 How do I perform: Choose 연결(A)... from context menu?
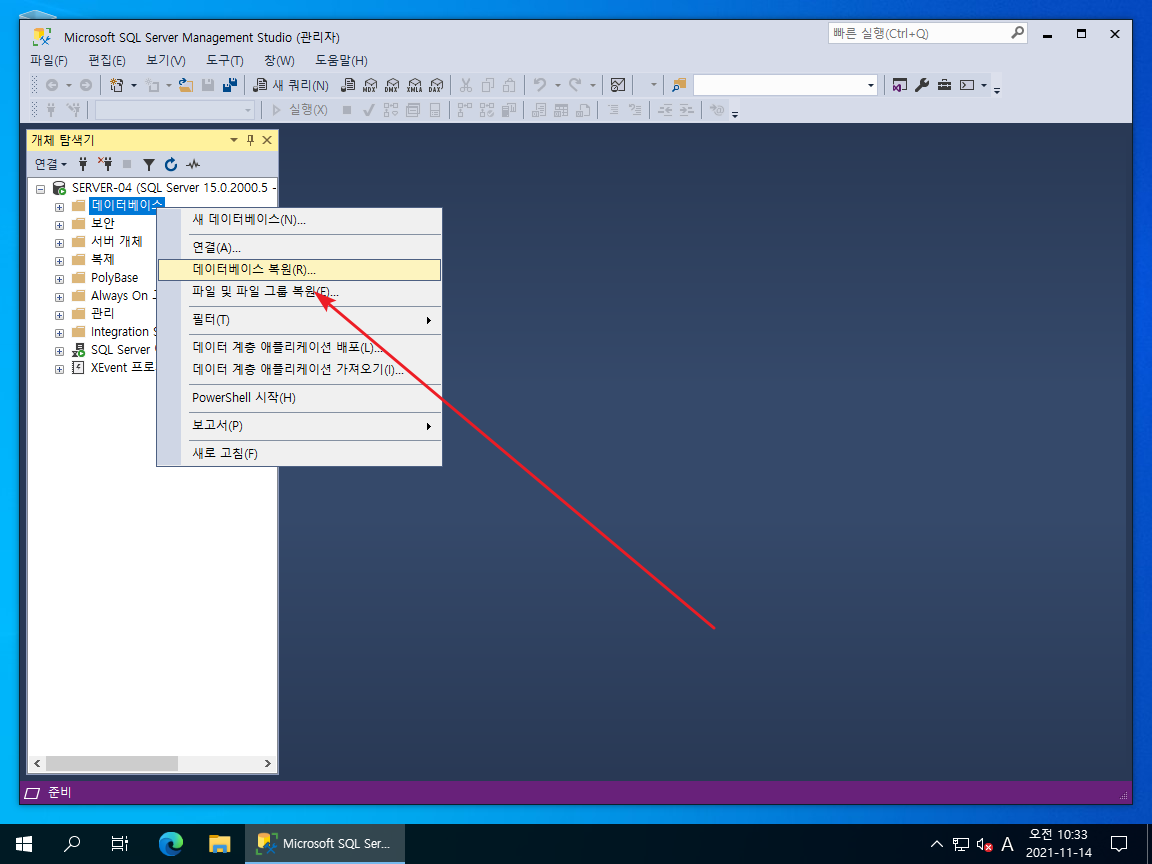pos(300,248)
